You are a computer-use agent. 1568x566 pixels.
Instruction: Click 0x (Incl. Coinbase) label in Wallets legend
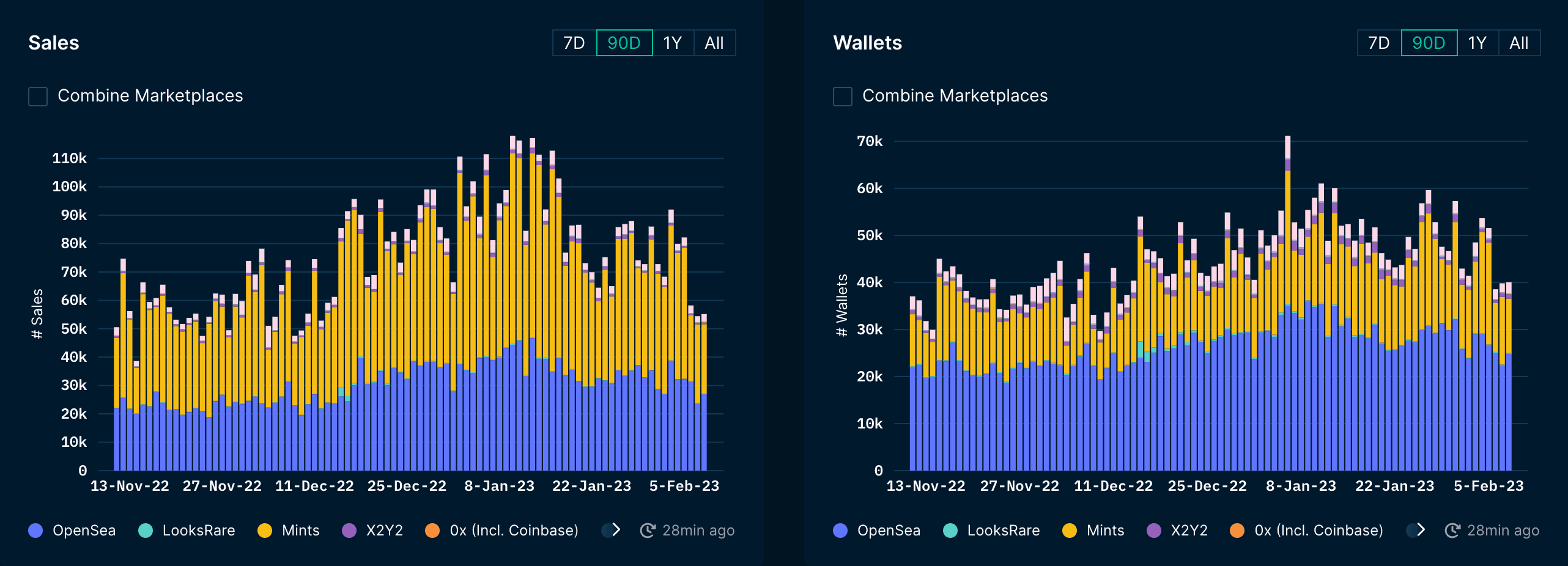pos(1319,531)
